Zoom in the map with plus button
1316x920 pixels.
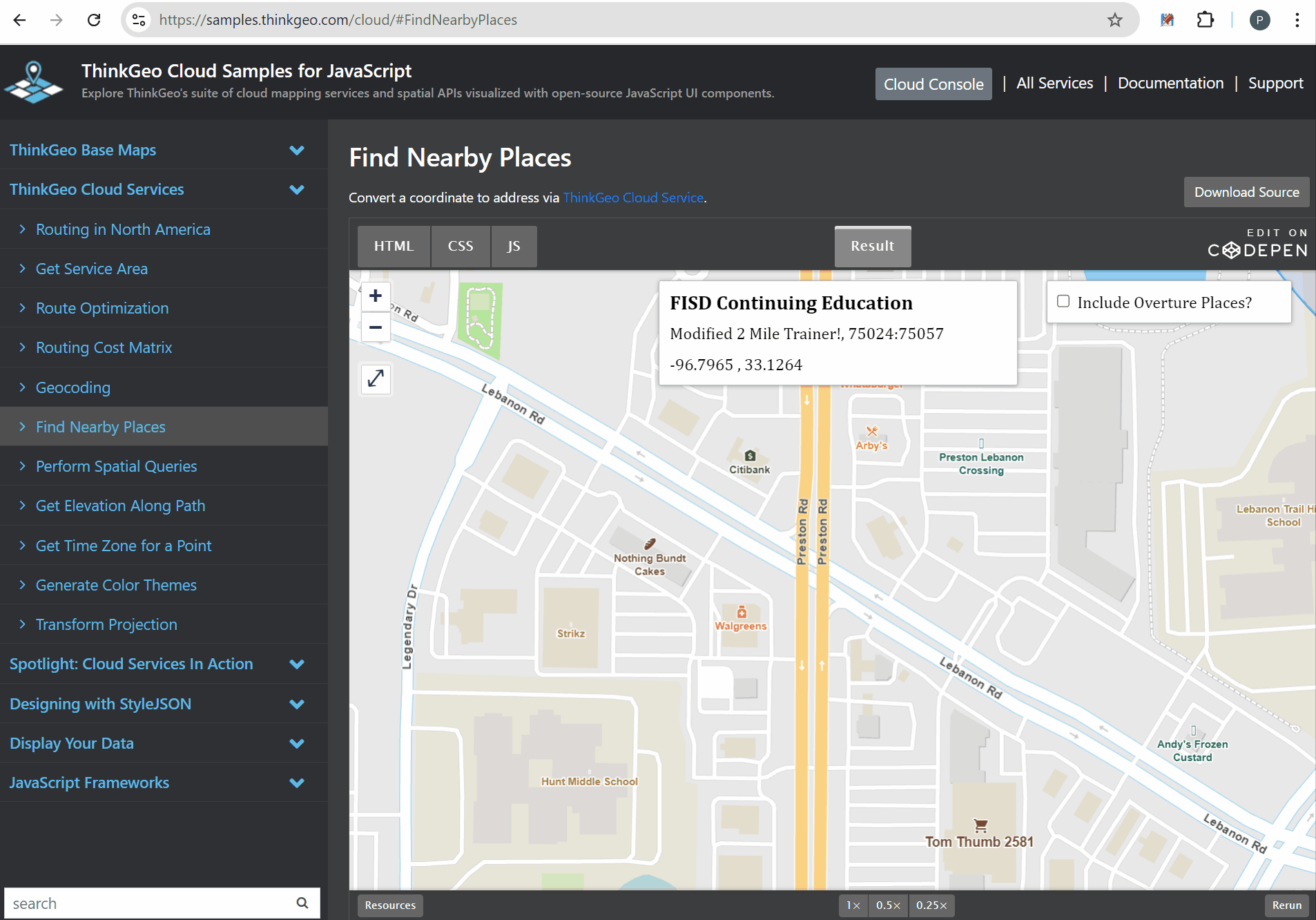[376, 296]
